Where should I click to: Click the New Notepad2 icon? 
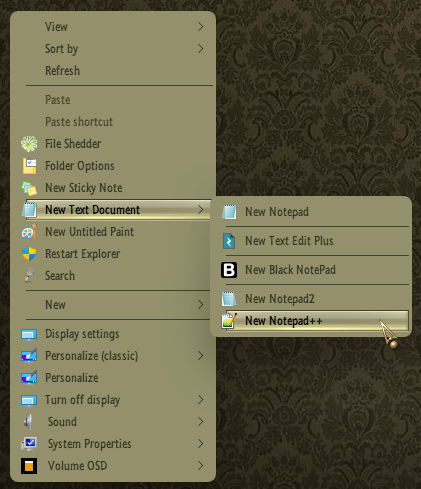click(229, 299)
